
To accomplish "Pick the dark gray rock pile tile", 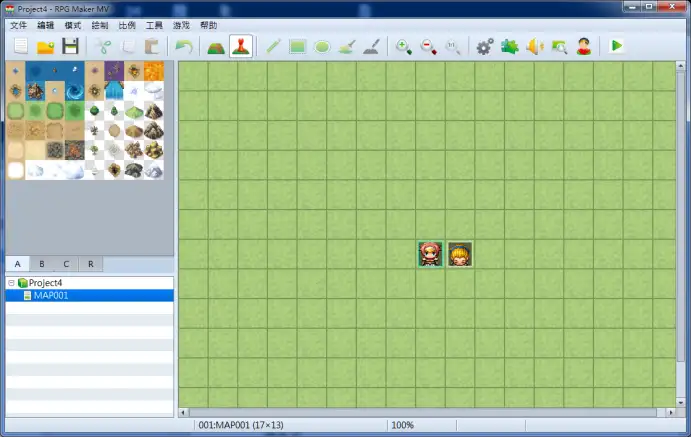I will point(134,170).
